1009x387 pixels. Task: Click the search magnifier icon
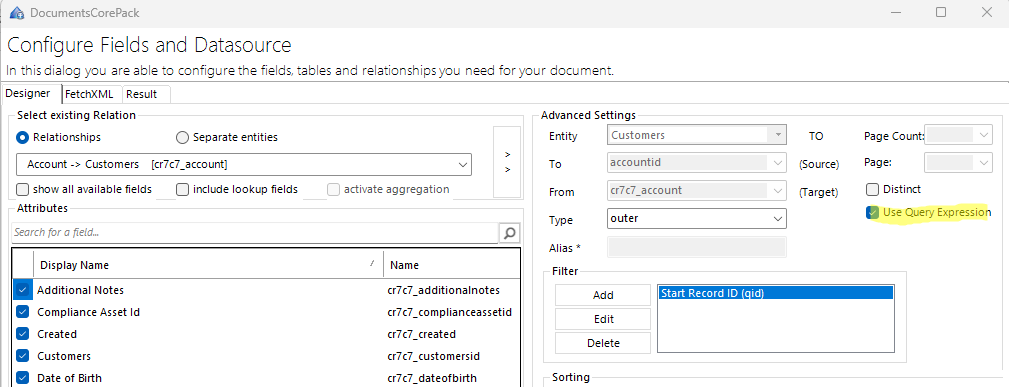point(510,232)
